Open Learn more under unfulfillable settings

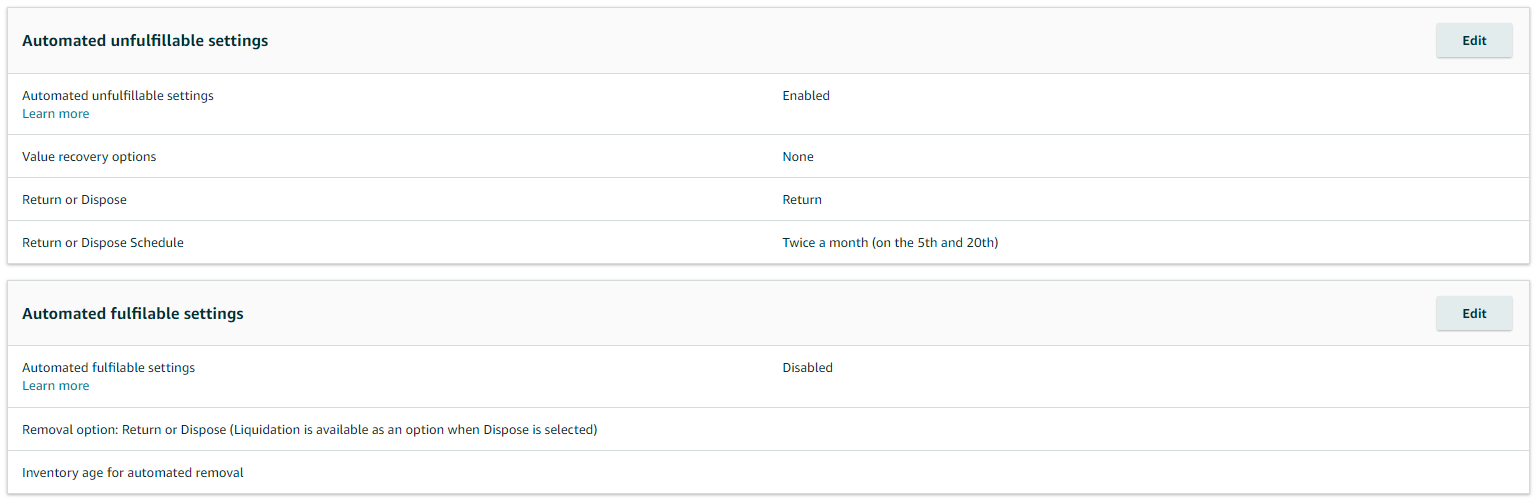[x=56, y=114]
